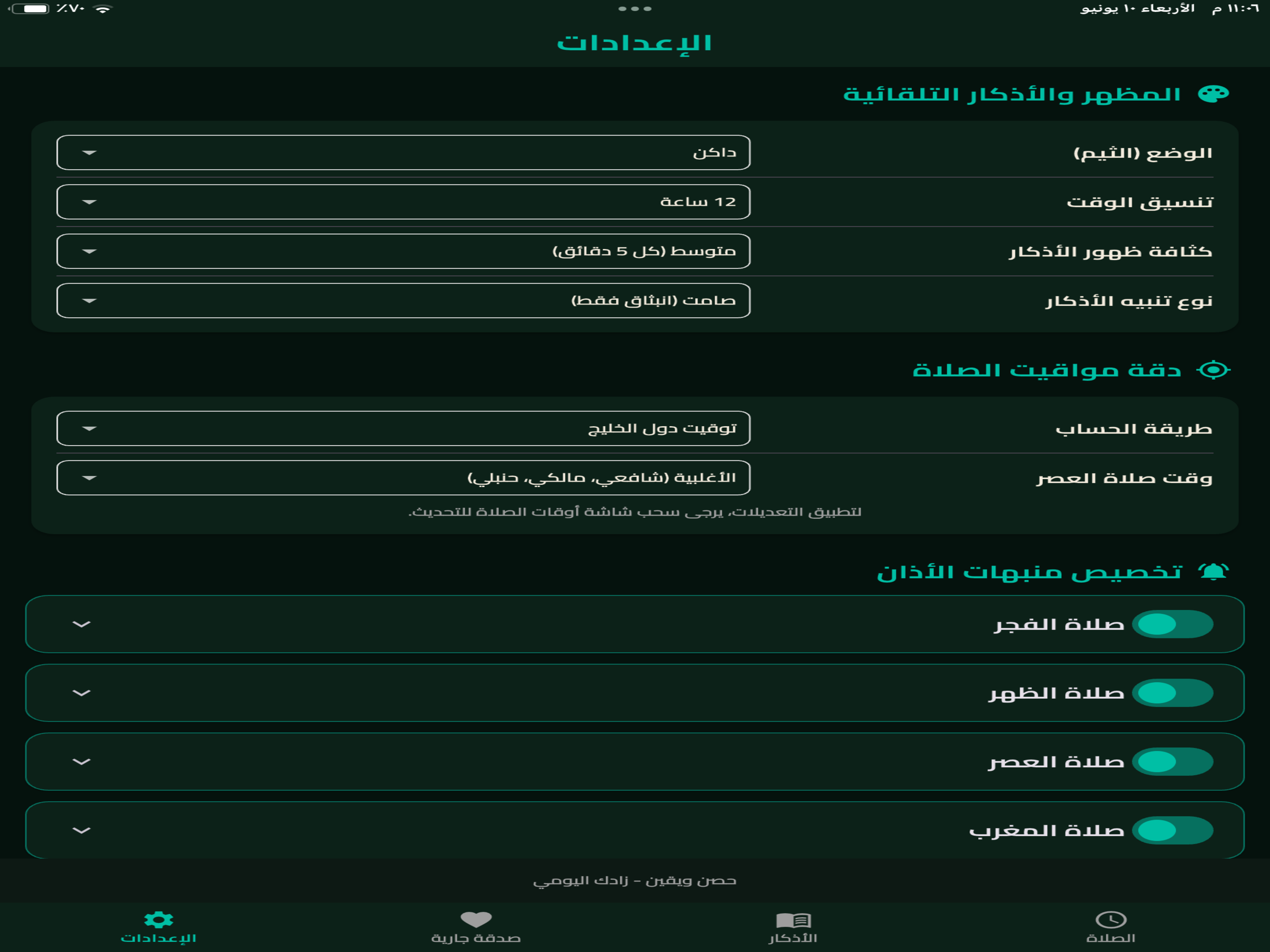
Task: Click the المظهر والأذكار التلقائية heading
Action: [1012, 95]
